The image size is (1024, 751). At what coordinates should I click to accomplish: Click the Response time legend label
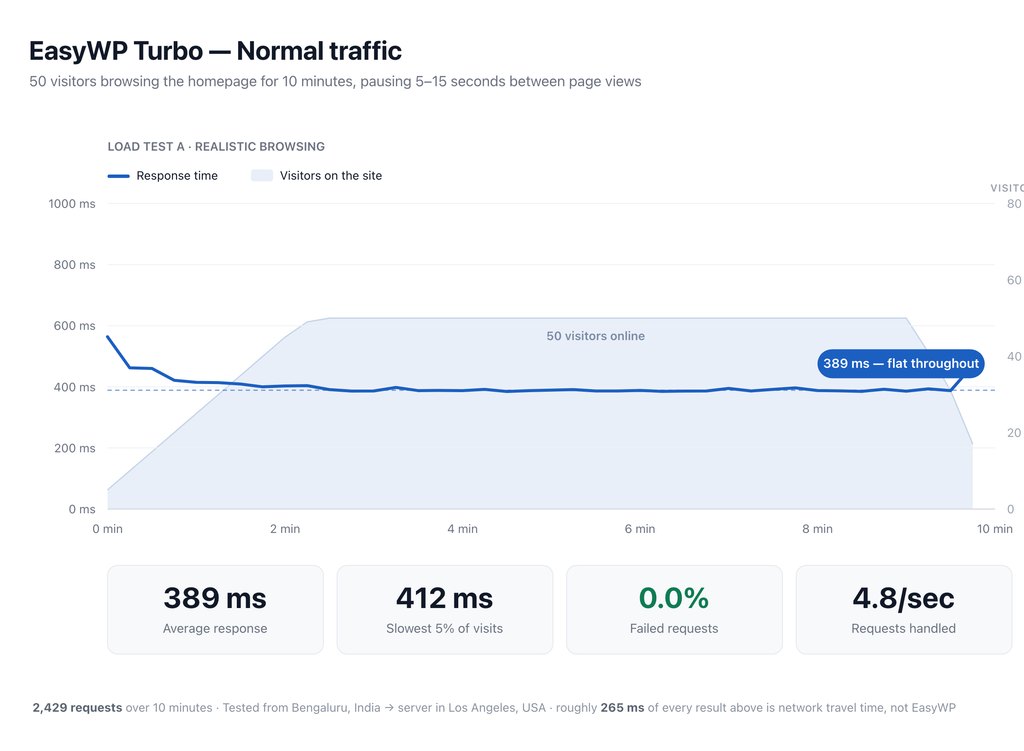click(177, 176)
